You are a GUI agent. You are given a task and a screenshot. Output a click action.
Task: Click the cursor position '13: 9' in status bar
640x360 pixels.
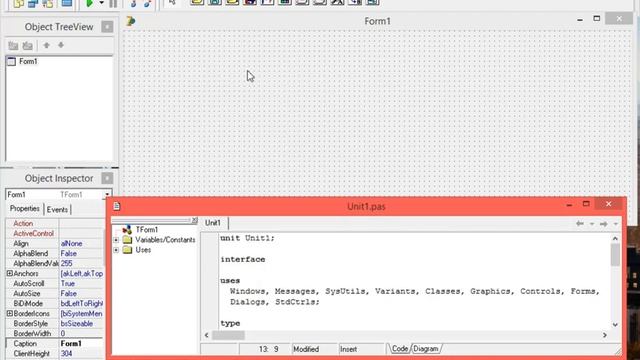[268, 349]
